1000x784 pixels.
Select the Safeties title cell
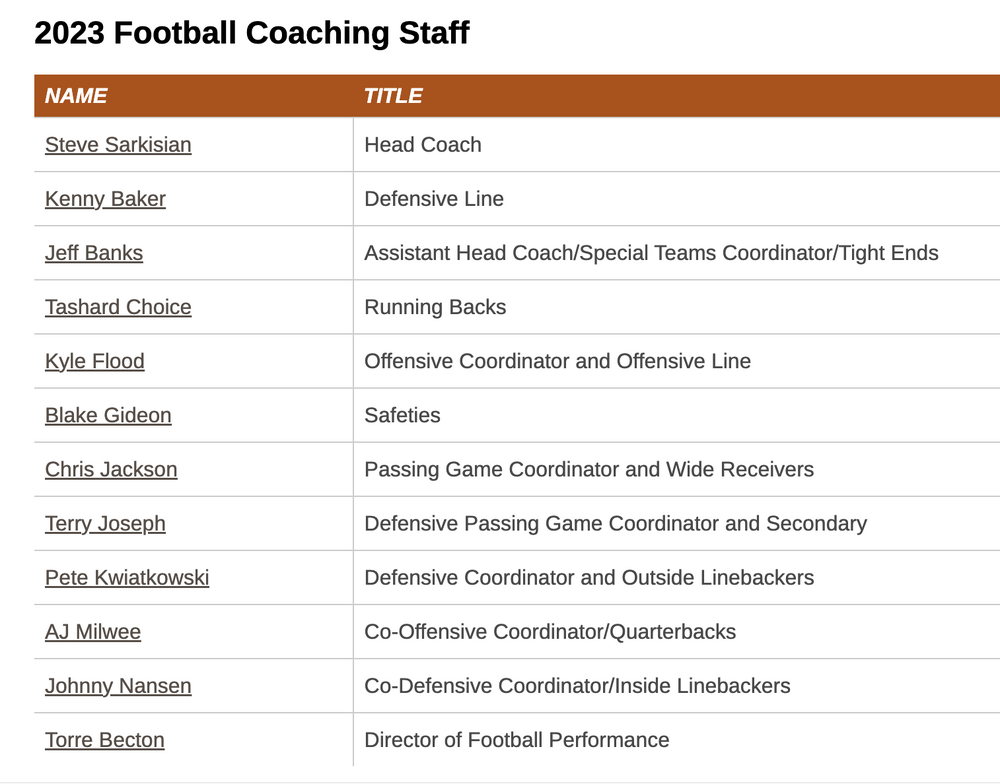[x=402, y=415]
